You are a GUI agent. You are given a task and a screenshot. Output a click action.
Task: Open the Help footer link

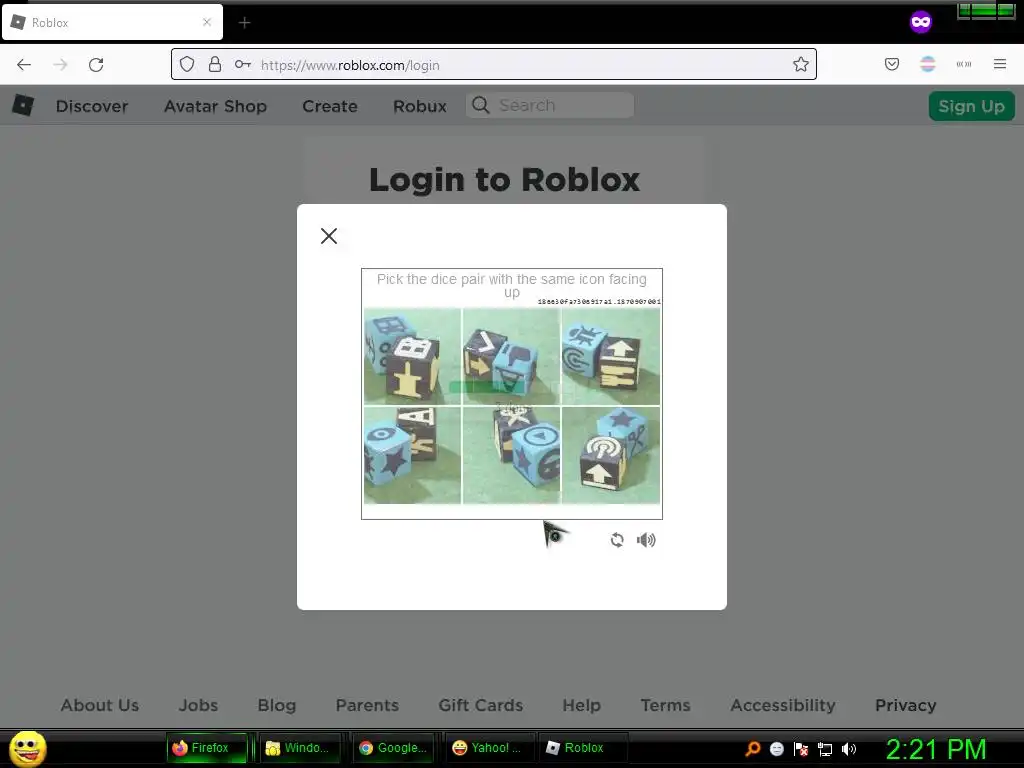point(582,705)
